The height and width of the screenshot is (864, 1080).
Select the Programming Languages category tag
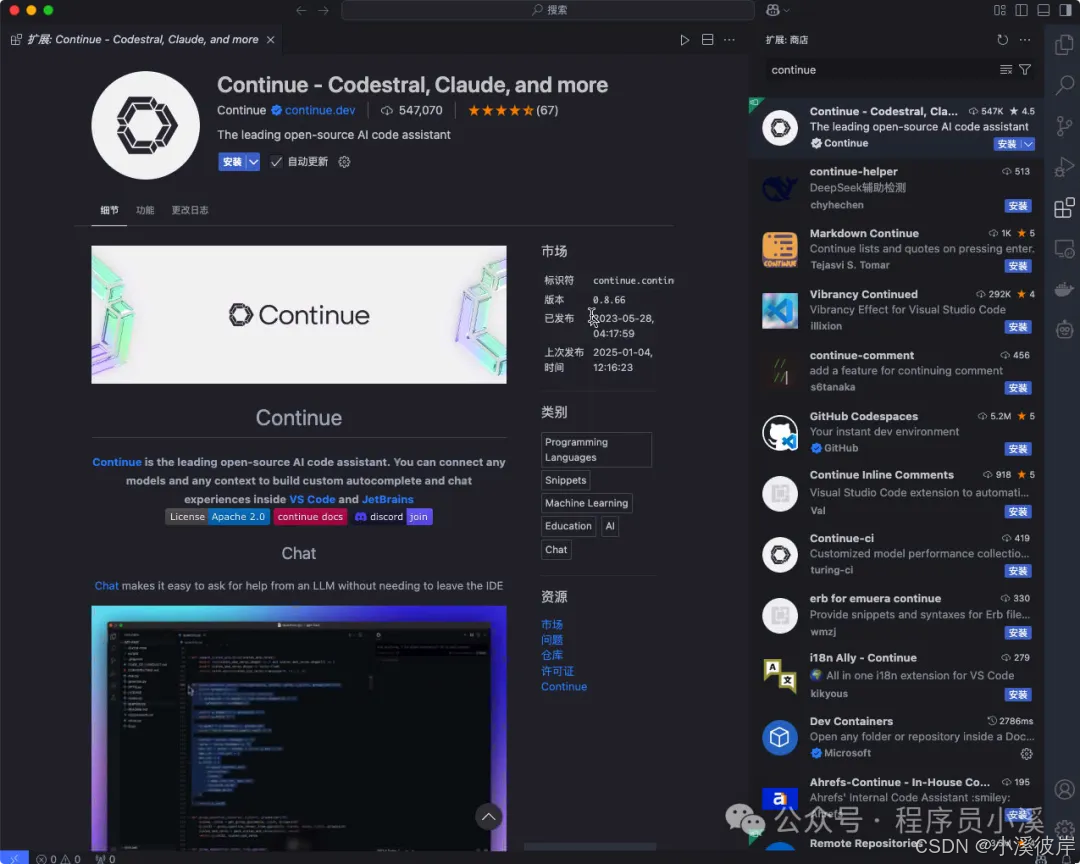[x=596, y=450]
